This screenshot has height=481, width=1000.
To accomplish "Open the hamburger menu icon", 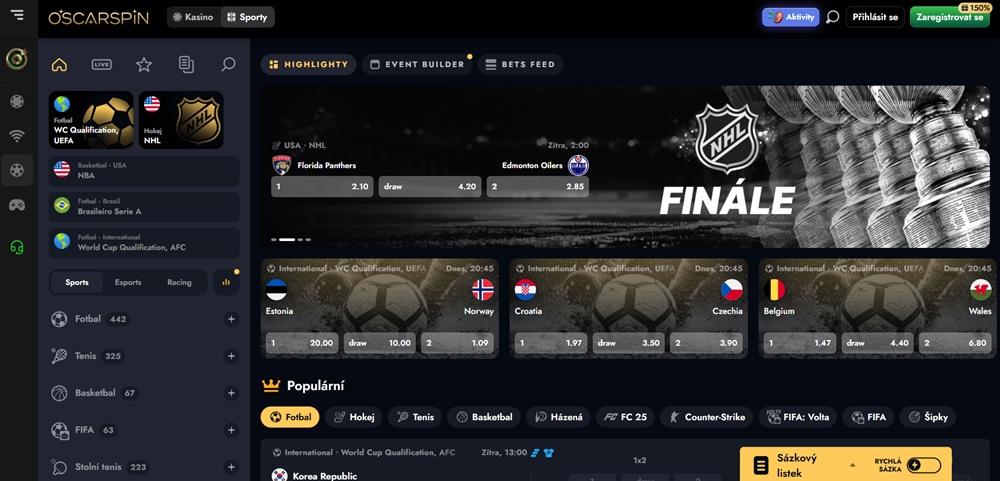I will tap(17, 14).
